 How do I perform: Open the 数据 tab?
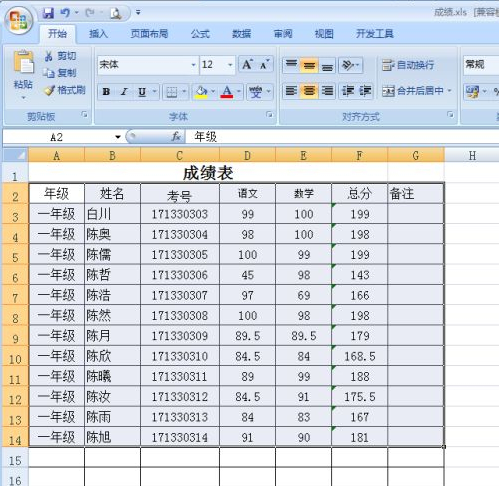point(241,34)
